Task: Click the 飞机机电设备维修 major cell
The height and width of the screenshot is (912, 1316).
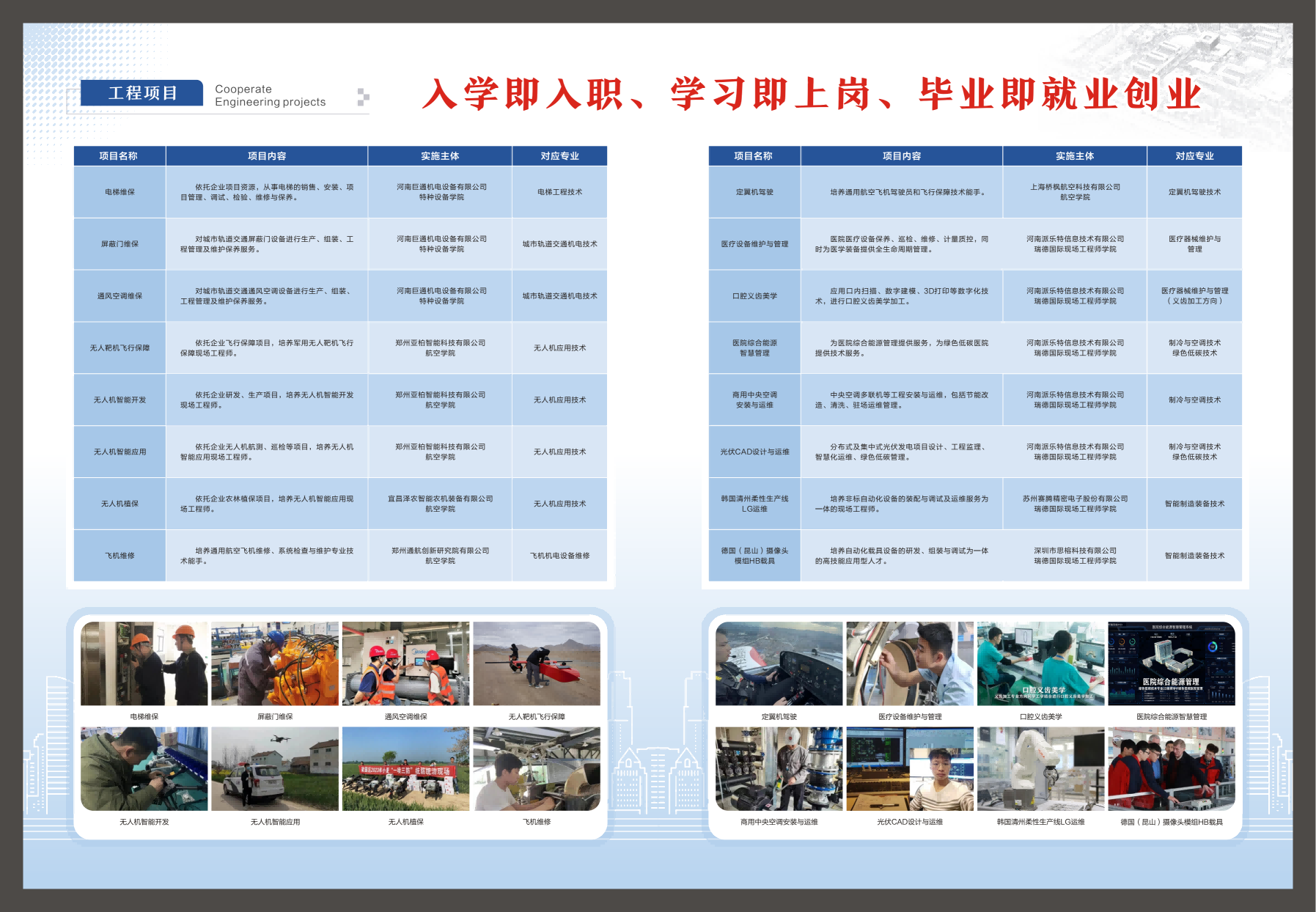Action: click(x=559, y=556)
